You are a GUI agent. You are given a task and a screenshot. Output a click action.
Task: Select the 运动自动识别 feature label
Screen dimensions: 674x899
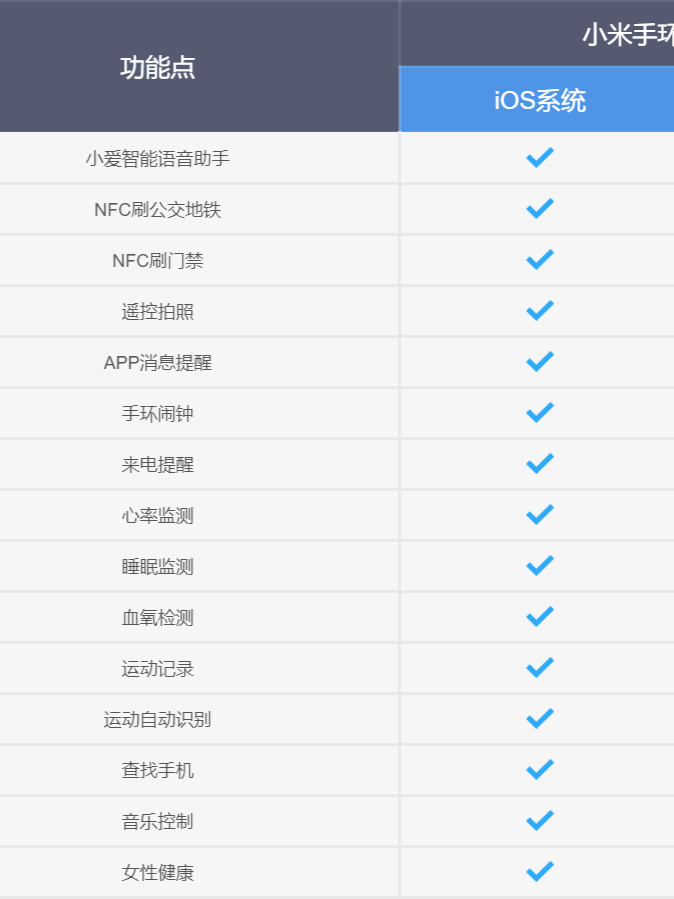pos(158,720)
